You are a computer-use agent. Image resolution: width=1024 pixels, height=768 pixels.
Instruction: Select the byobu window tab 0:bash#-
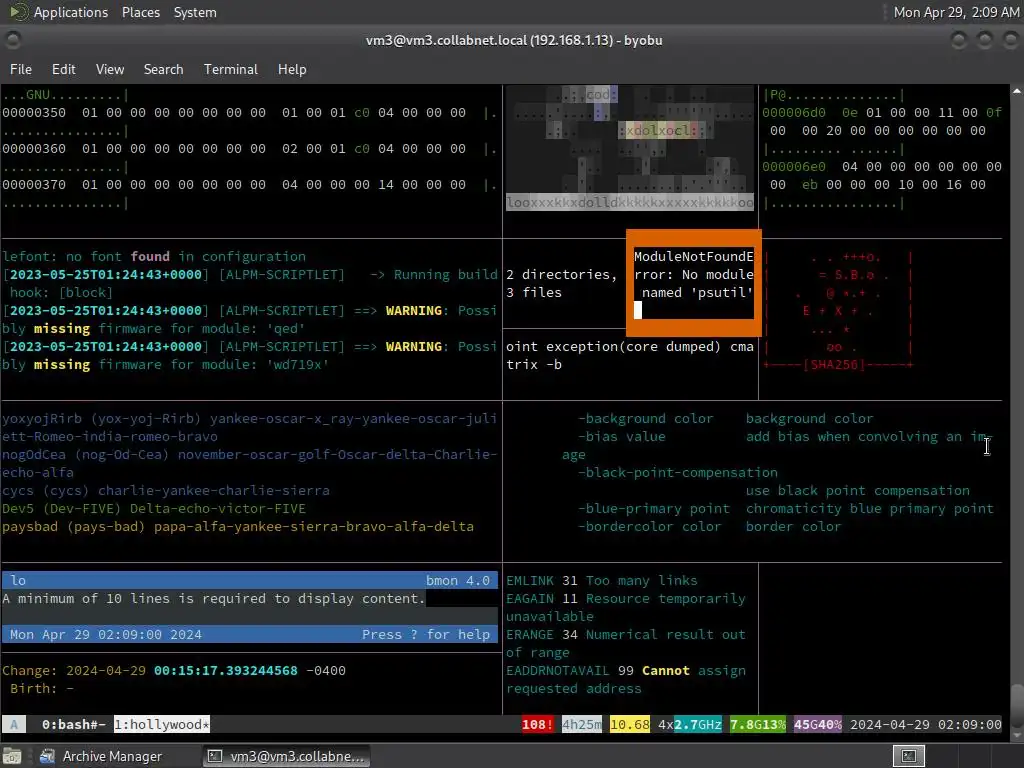[73, 724]
